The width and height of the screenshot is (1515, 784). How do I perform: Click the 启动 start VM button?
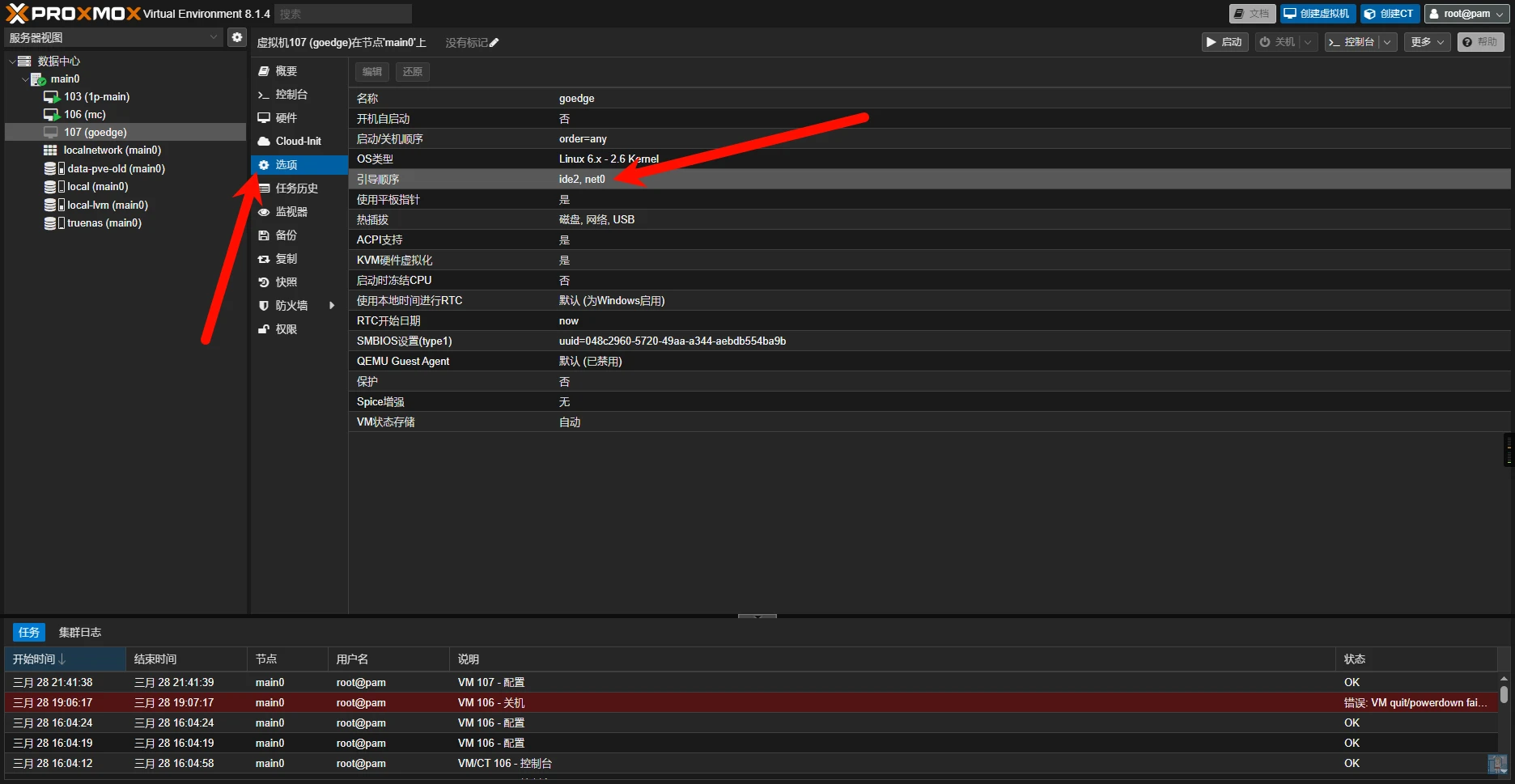click(1224, 42)
